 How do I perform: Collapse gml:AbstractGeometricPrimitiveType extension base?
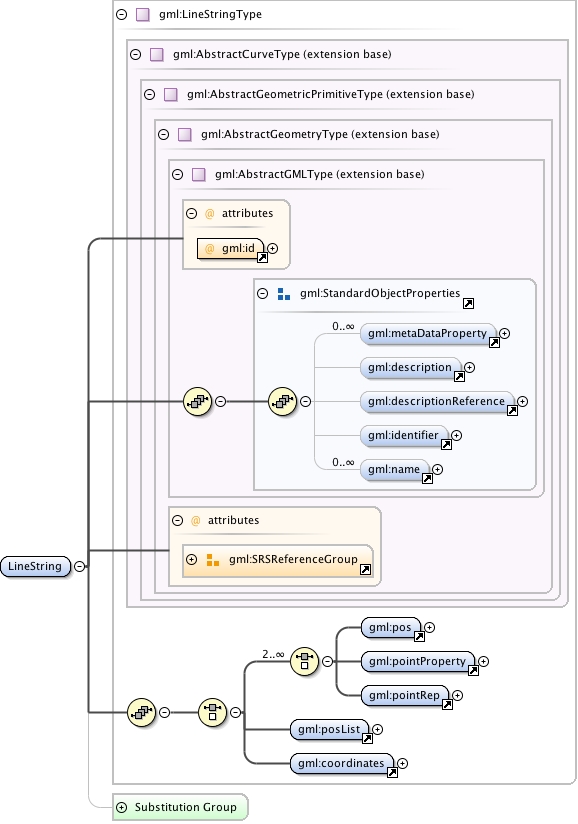click(x=150, y=95)
